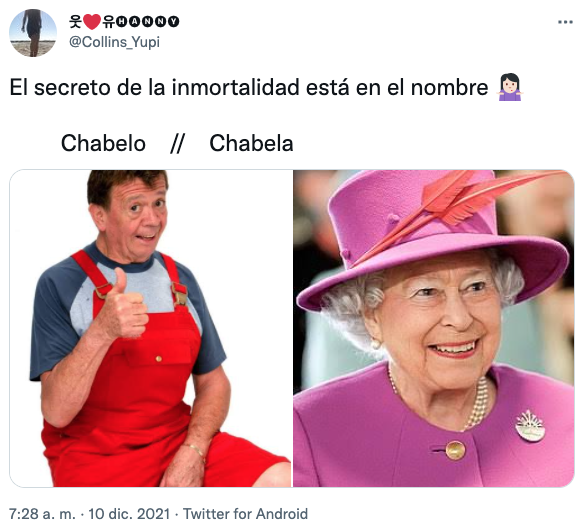The height and width of the screenshot is (531, 587).
Task: Click the 7:28 a. m. timestamp
Action: (x=42, y=514)
